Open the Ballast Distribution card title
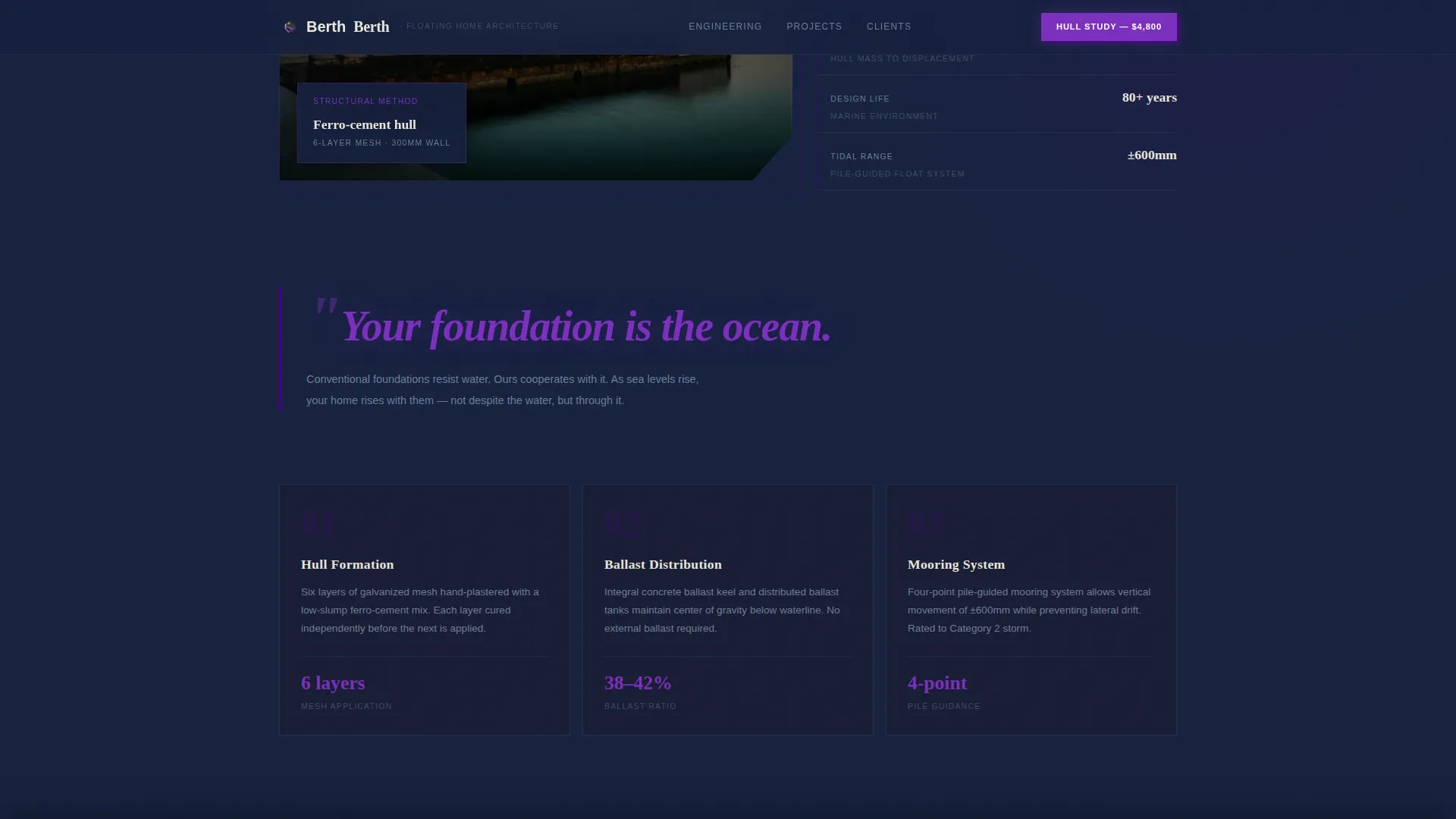The image size is (1456, 819). click(x=663, y=564)
